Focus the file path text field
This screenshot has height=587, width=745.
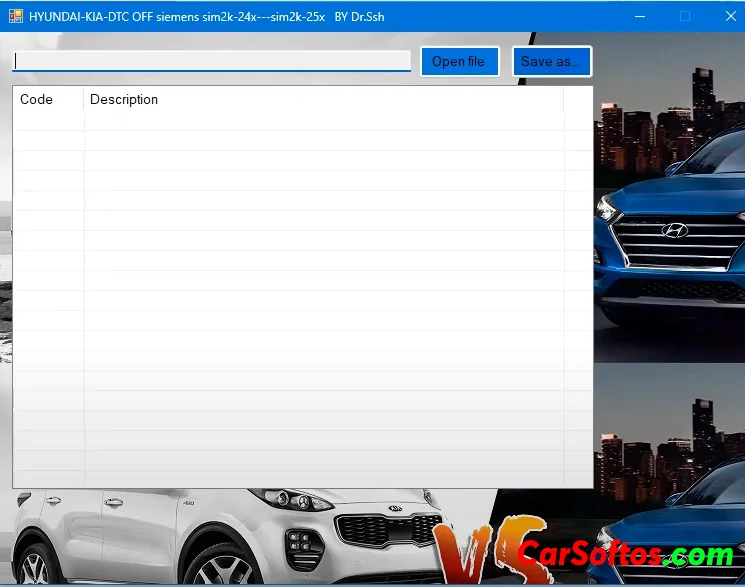tap(211, 61)
